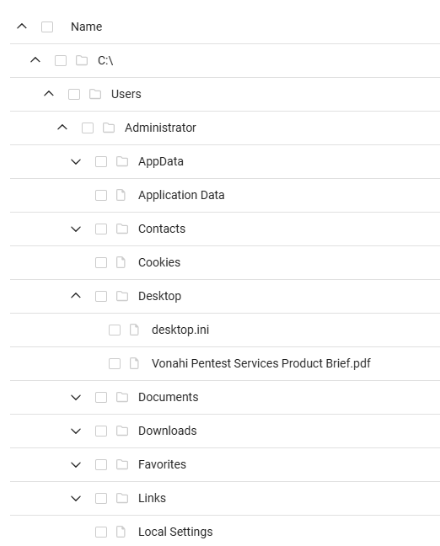Click the file icon beside desktop.ini
The height and width of the screenshot is (546, 440).
(134, 330)
